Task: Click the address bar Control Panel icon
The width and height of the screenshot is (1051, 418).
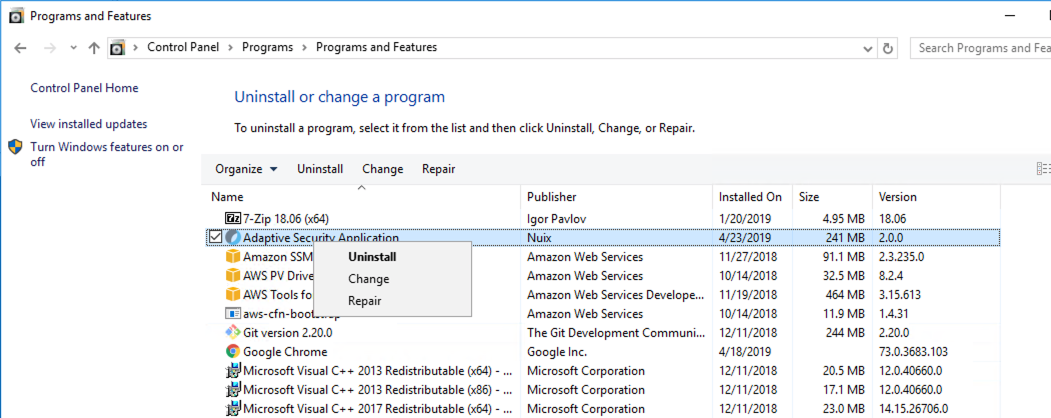Action: [117, 48]
